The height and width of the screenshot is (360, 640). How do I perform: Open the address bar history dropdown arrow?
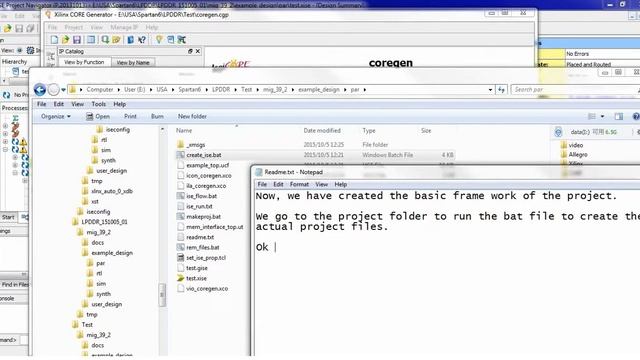coord(490,89)
